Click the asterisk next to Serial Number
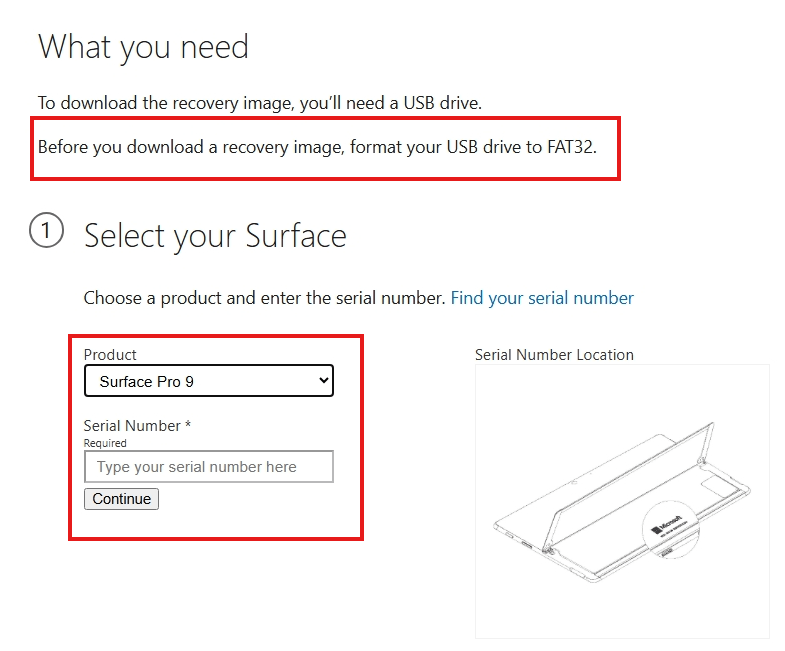 (x=188, y=425)
